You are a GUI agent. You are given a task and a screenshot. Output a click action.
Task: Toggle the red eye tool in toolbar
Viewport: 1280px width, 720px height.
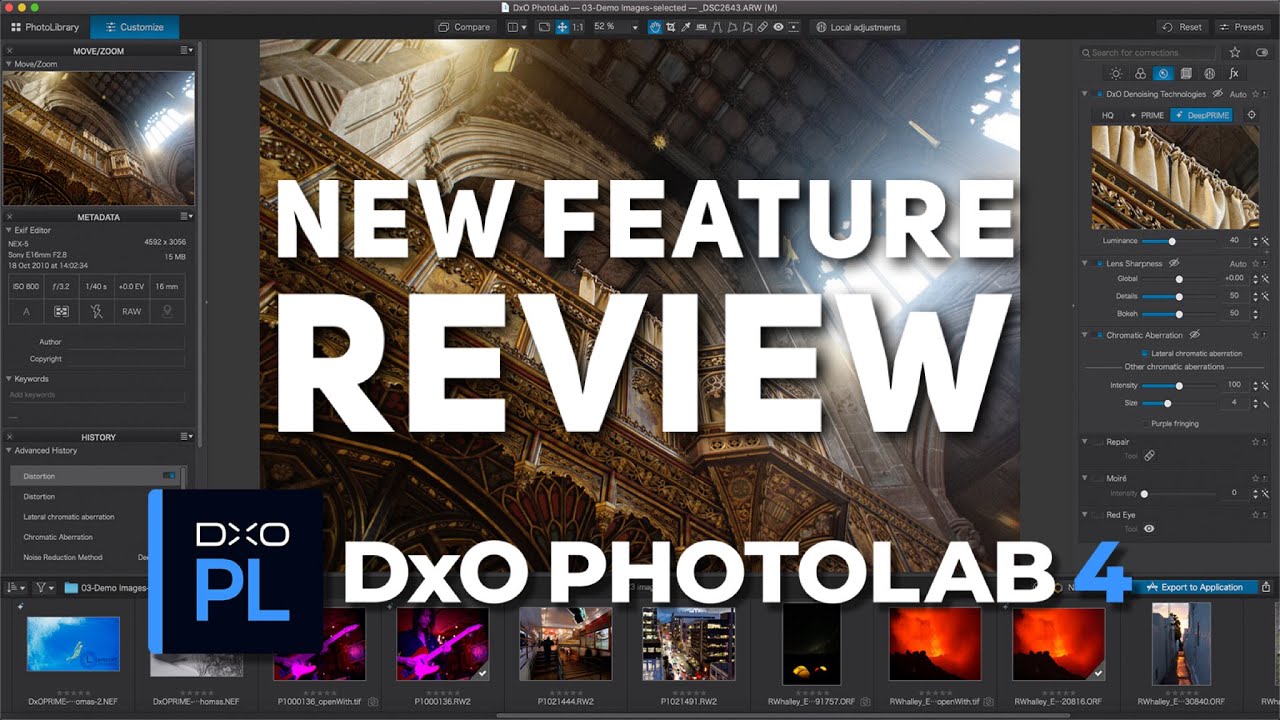coord(778,27)
